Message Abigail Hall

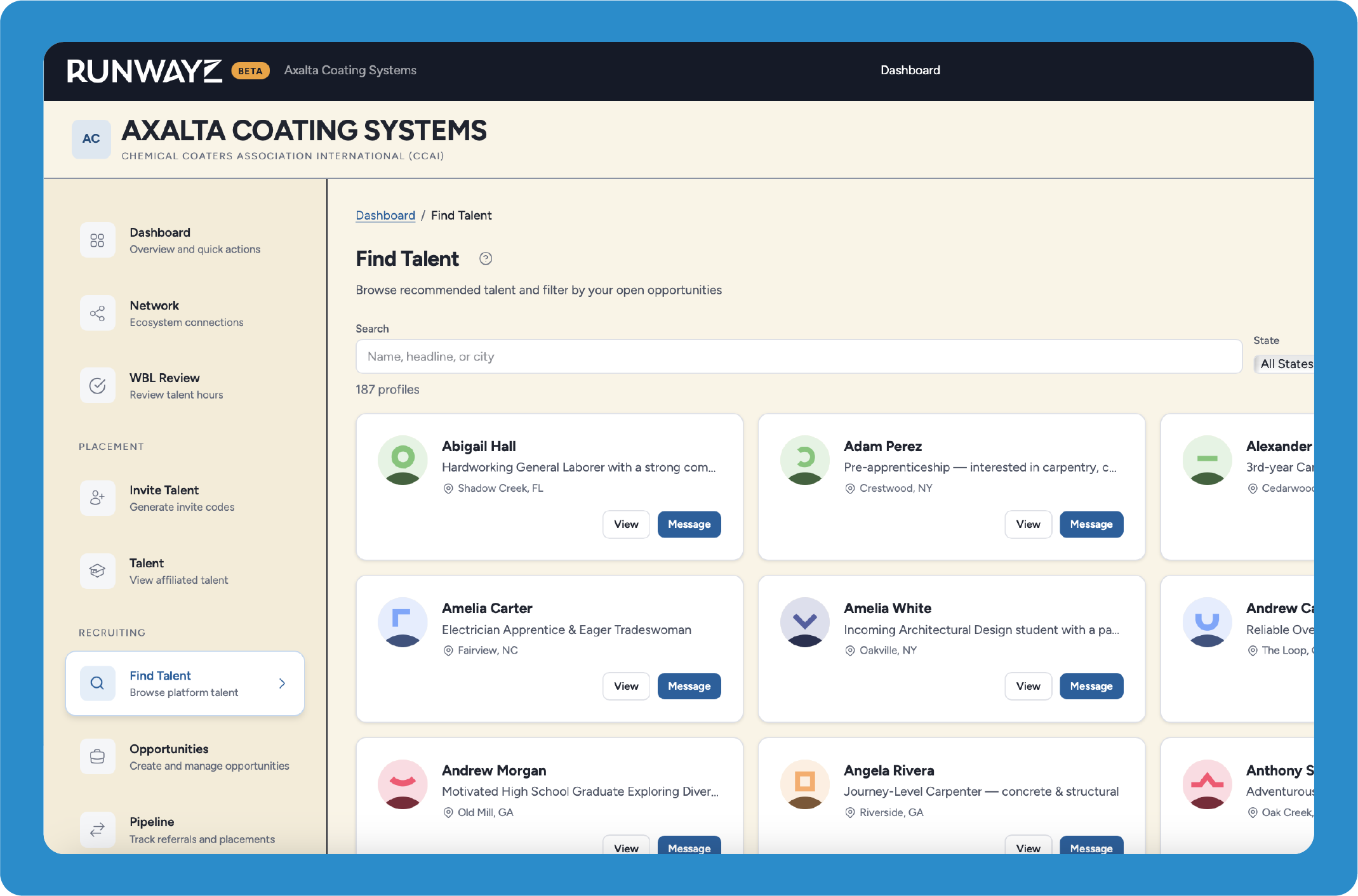(x=689, y=524)
